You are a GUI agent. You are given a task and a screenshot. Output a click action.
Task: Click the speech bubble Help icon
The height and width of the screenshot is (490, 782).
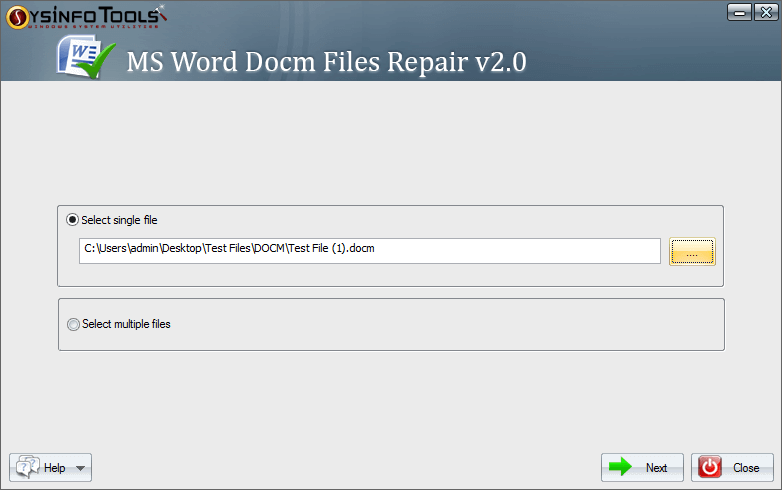click(27, 467)
